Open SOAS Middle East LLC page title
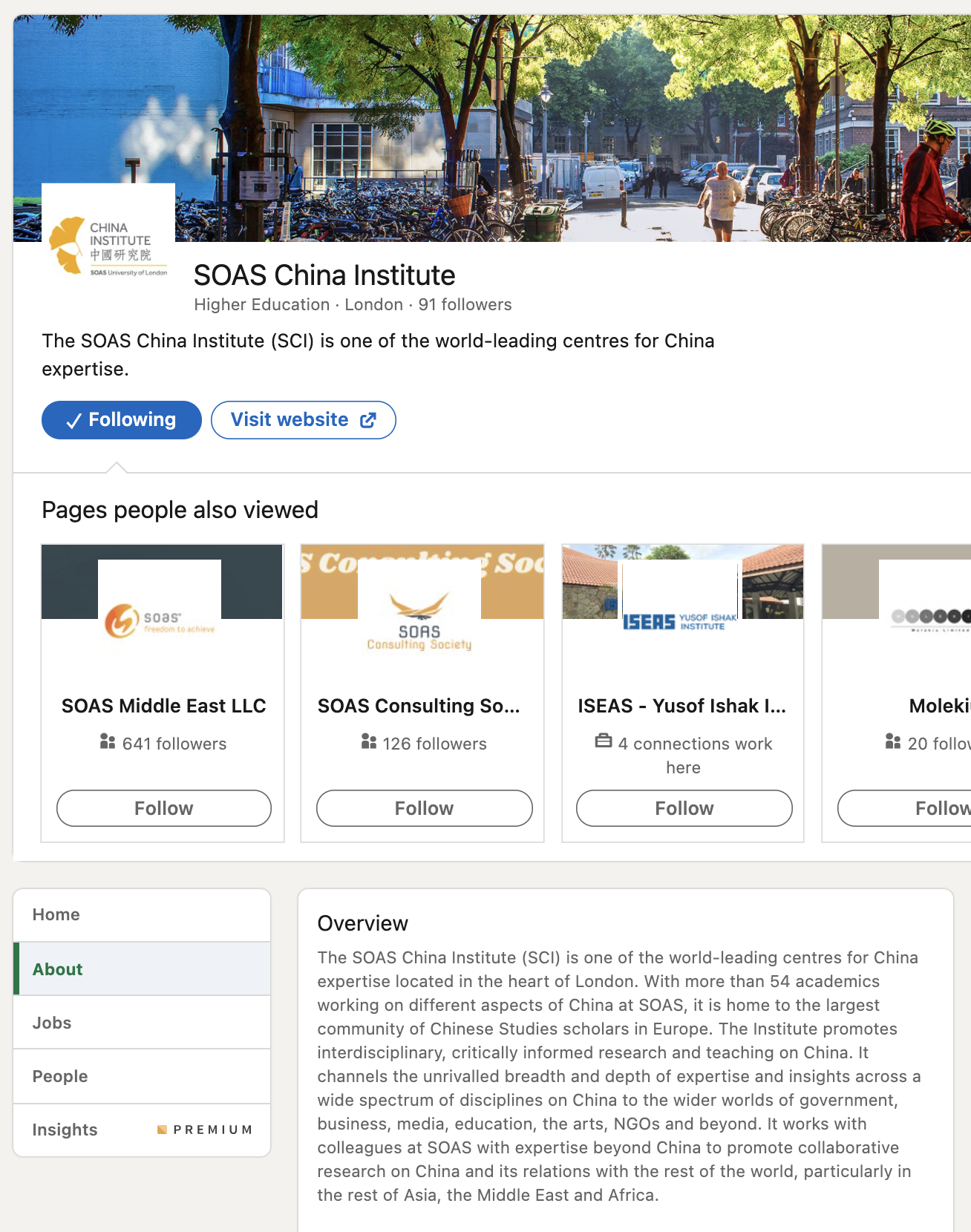The height and width of the screenshot is (1232, 971). [164, 706]
